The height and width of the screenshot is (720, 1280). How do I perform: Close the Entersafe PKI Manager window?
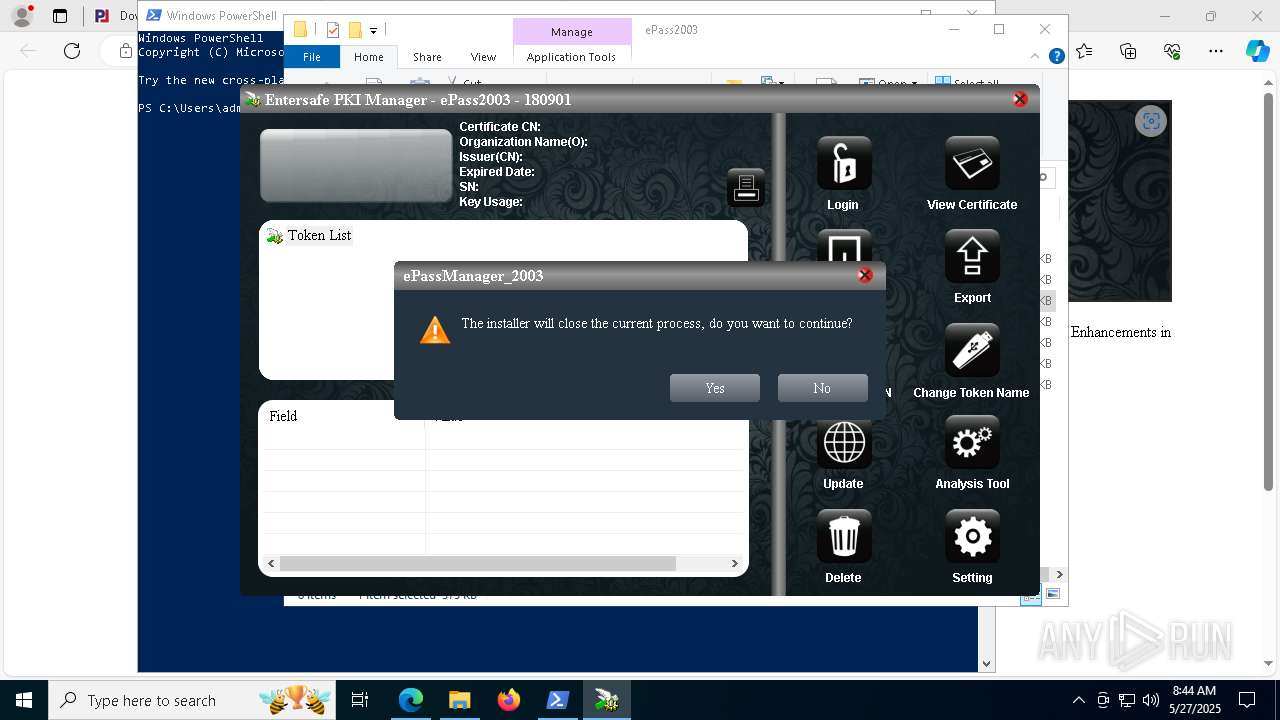click(1020, 99)
